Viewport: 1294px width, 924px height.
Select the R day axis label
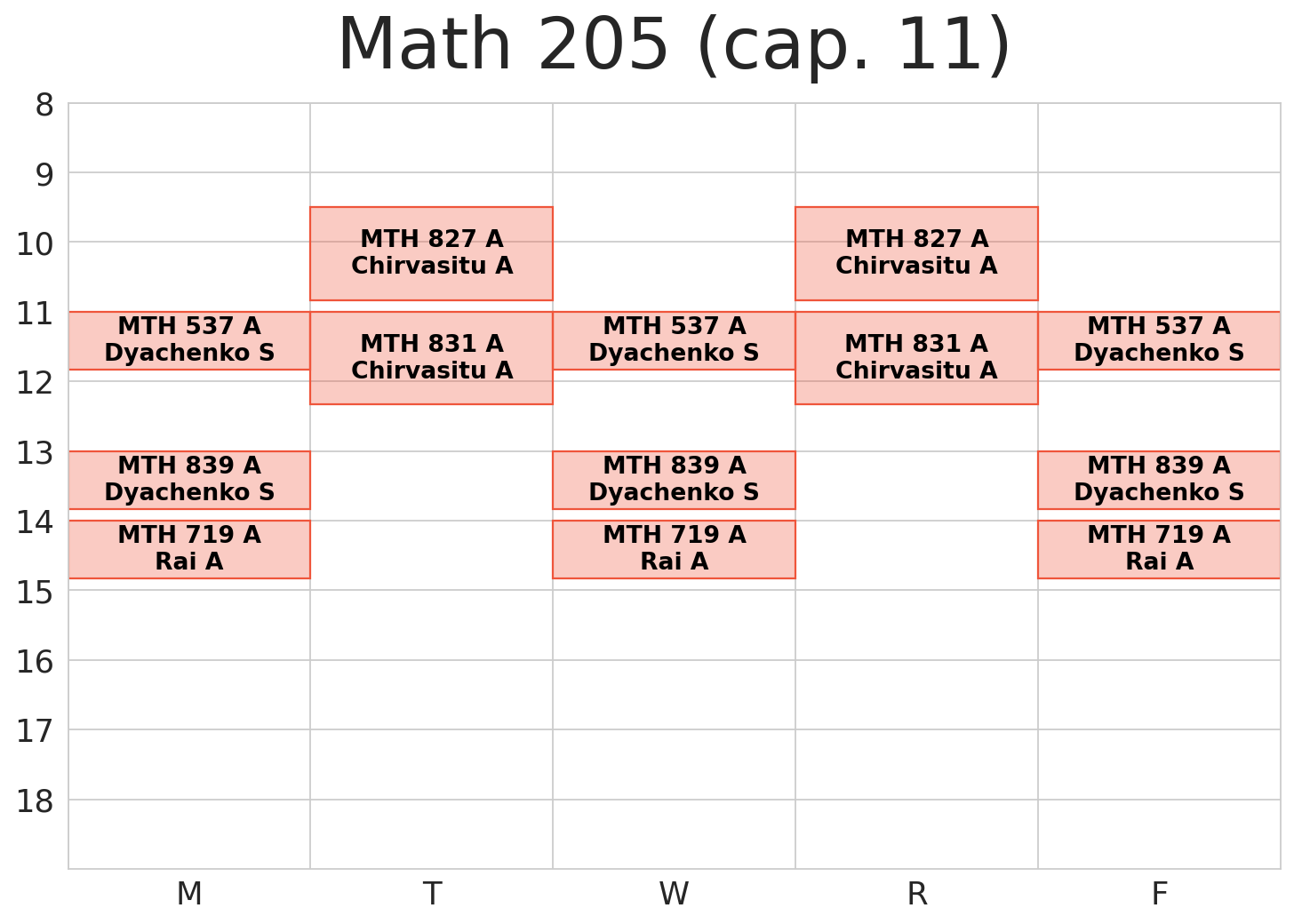click(916, 894)
